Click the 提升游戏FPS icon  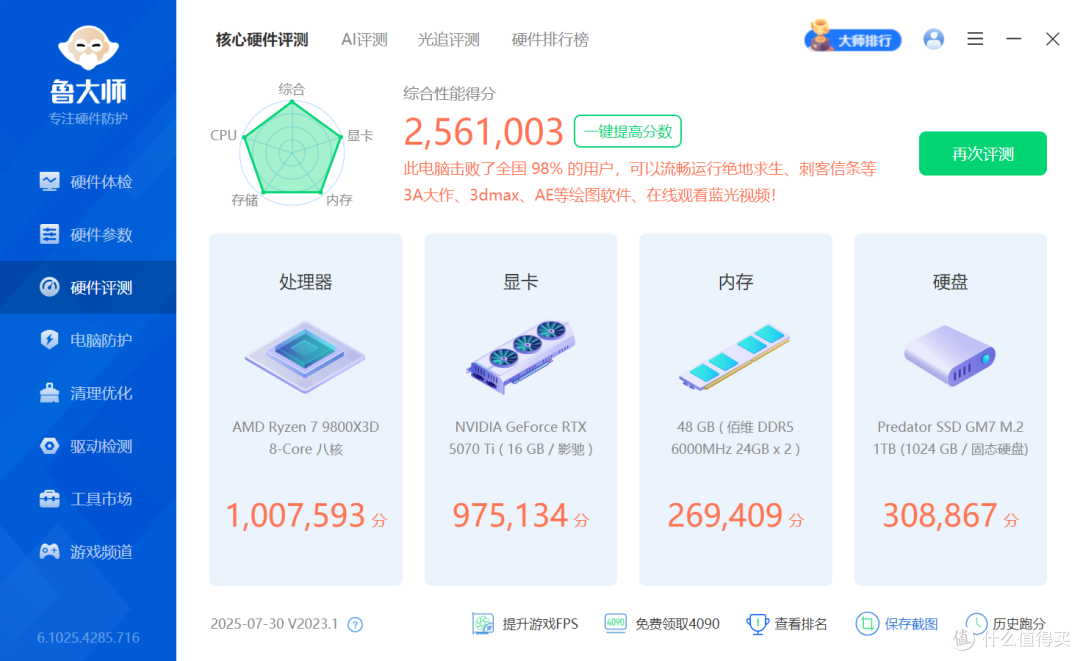(483, 624)
